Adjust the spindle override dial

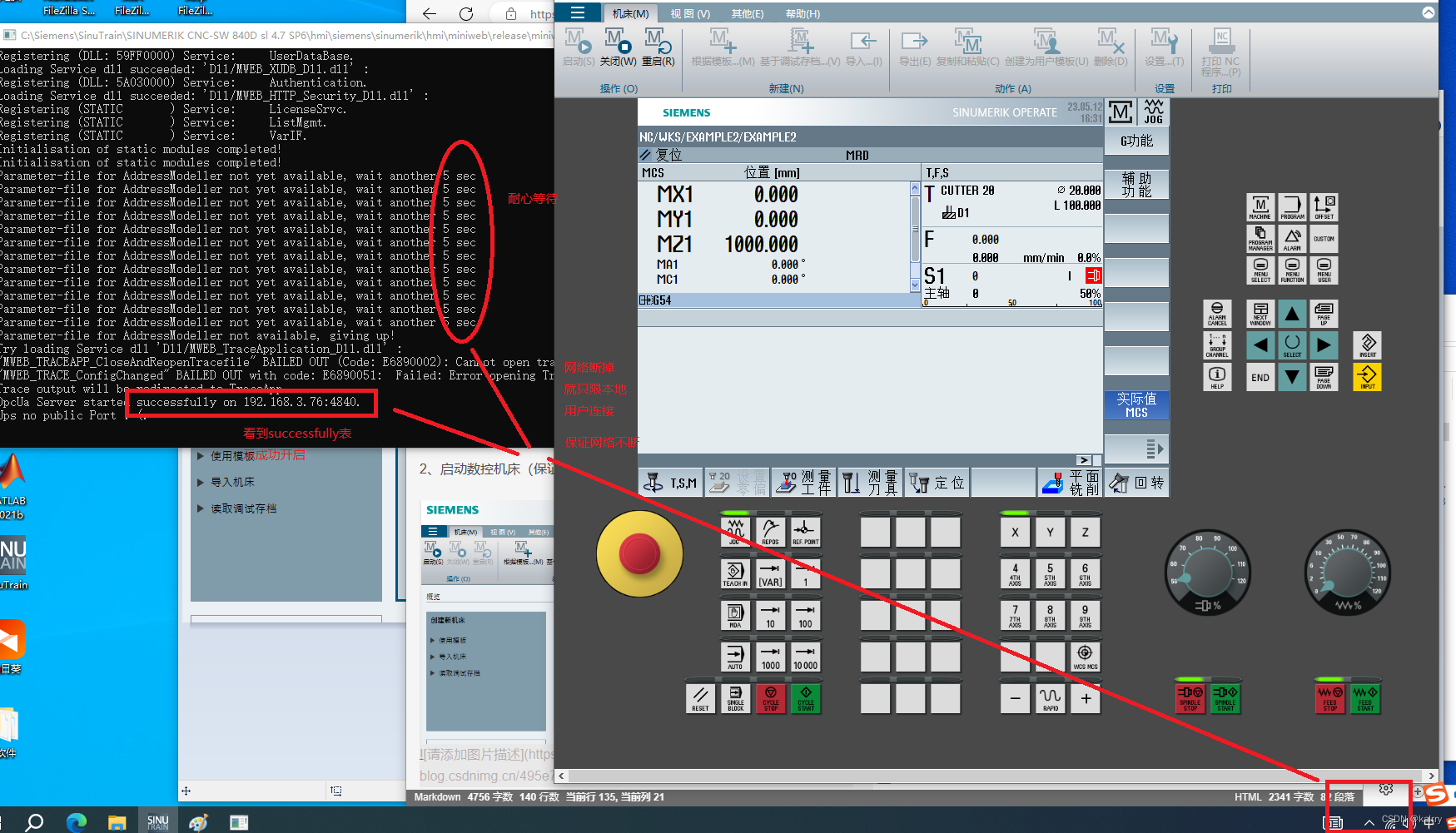coord(1207,573)
